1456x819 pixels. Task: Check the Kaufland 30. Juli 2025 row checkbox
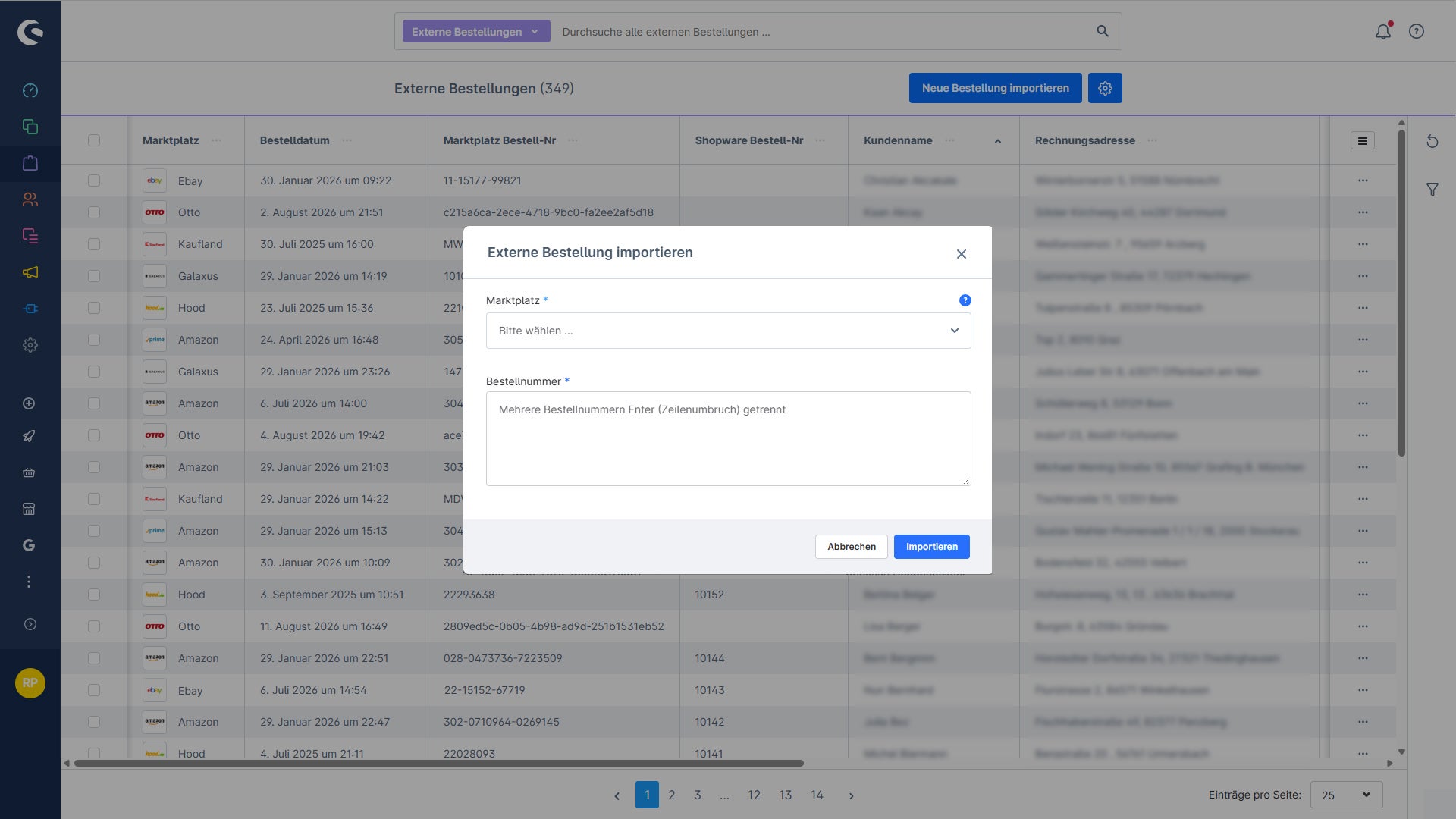tap(94, 244)
